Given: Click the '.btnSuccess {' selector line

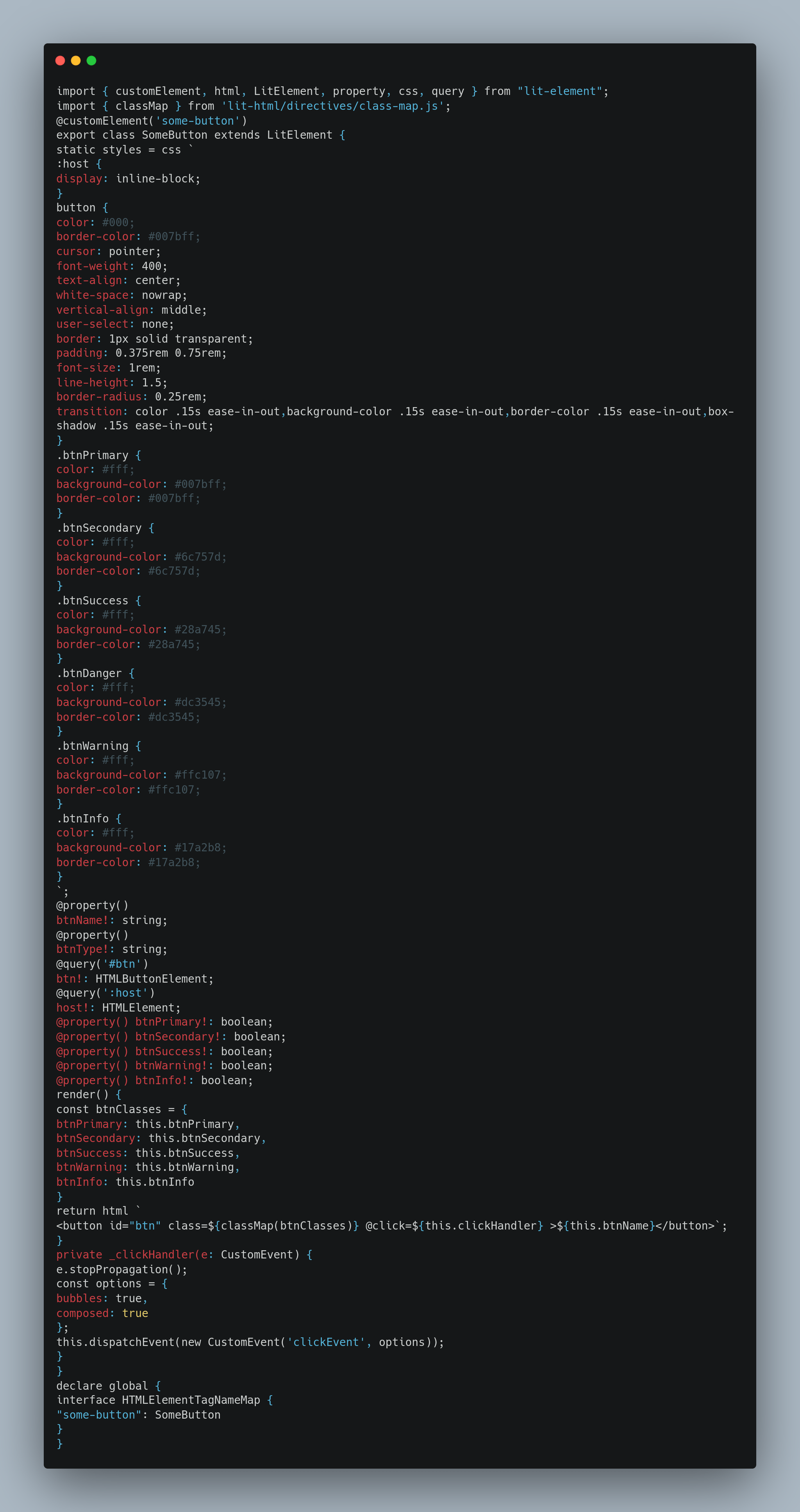Looking at the screenshot, I should point(98,601).
